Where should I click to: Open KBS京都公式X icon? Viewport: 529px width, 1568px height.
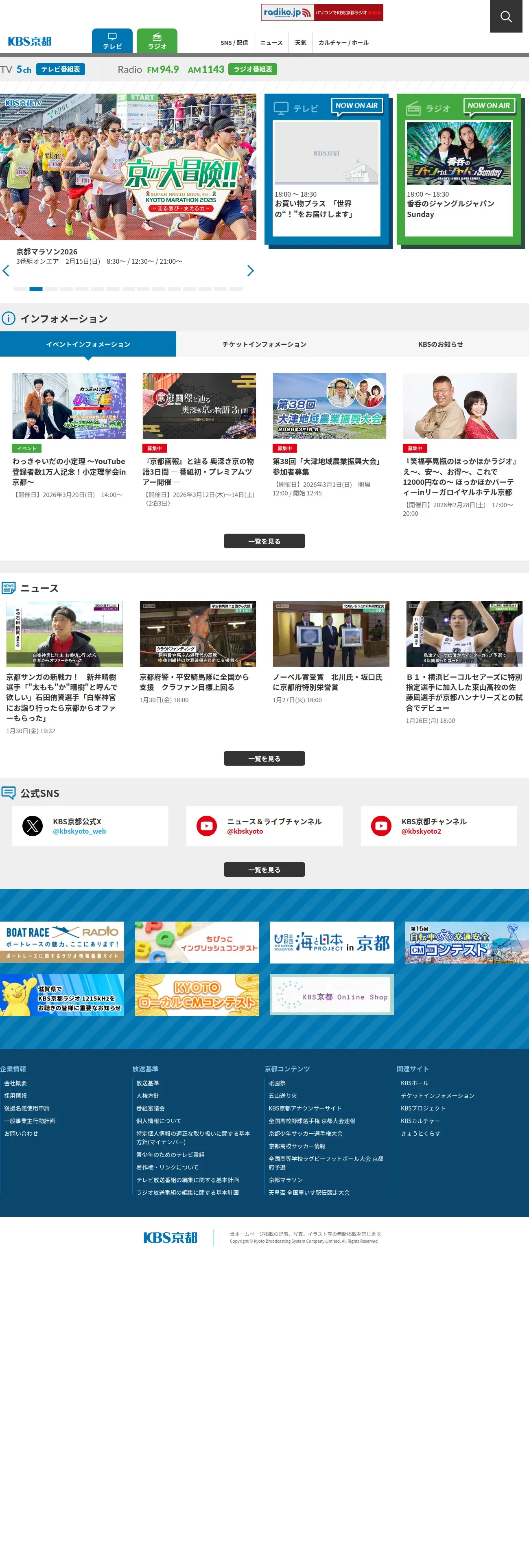coord(33,826)
